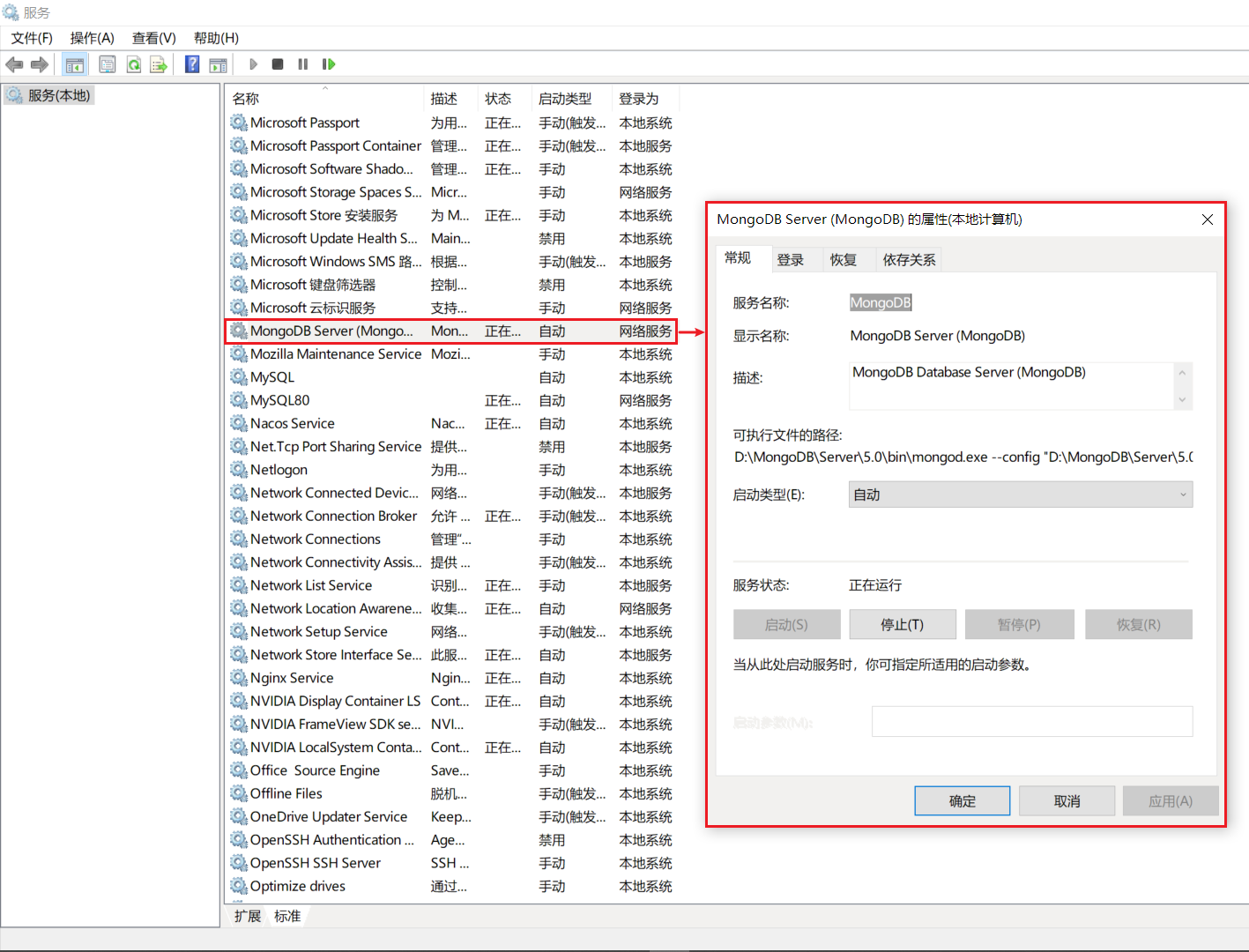Open the 启动类型 dropdown set to 自动
The height and width of the screenshot is (952, 1249).
pyautogui.click(x=1021, y=495)
